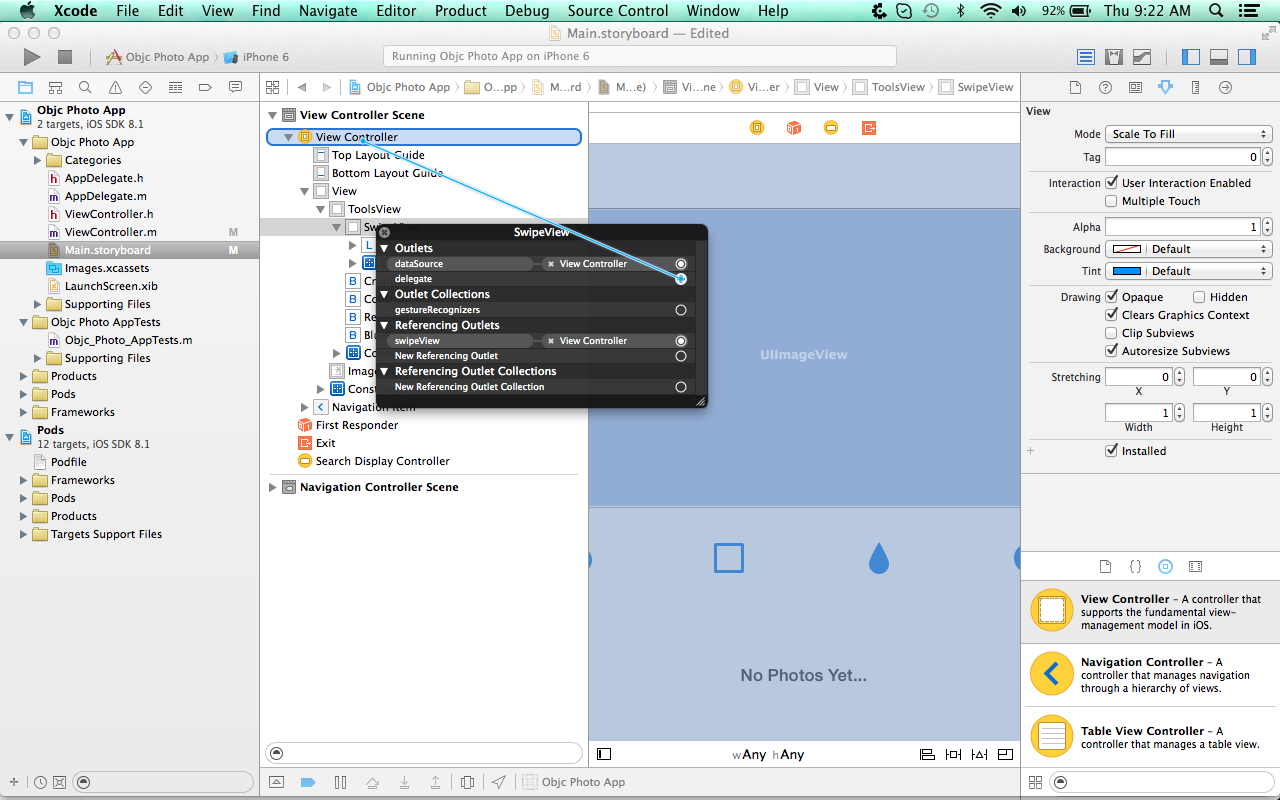Enable the Clip Subviews checkbox

(1111, 333)
